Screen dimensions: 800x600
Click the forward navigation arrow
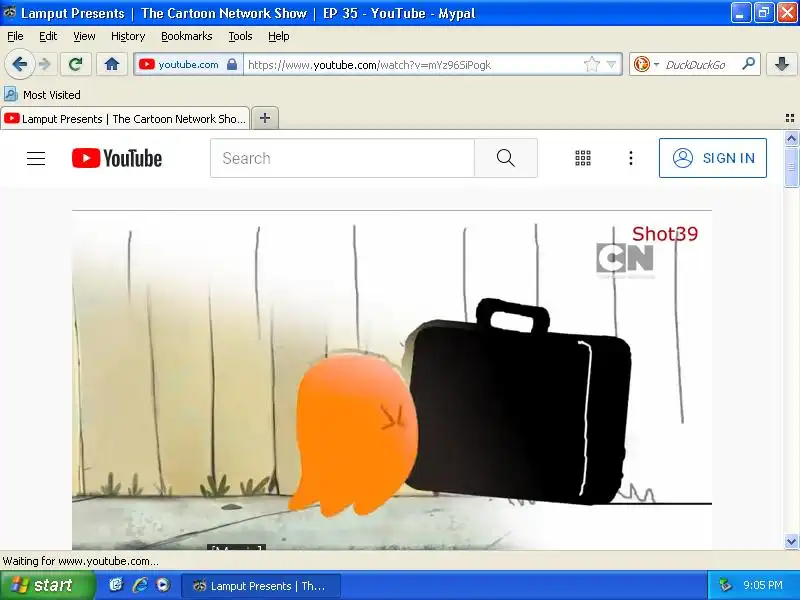coord(45,64)
